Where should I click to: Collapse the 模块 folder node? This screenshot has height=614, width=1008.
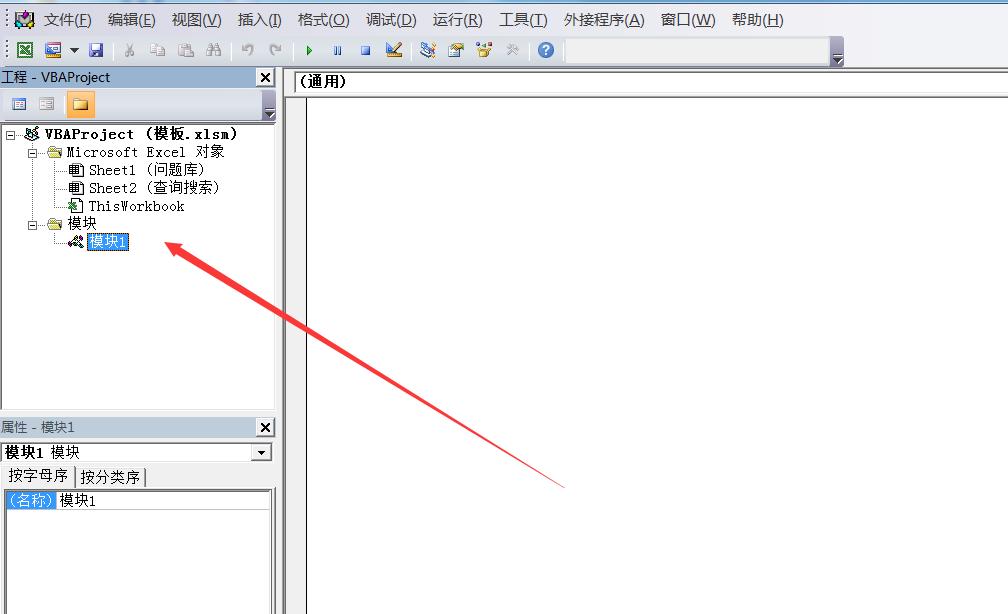click(32, 225)
